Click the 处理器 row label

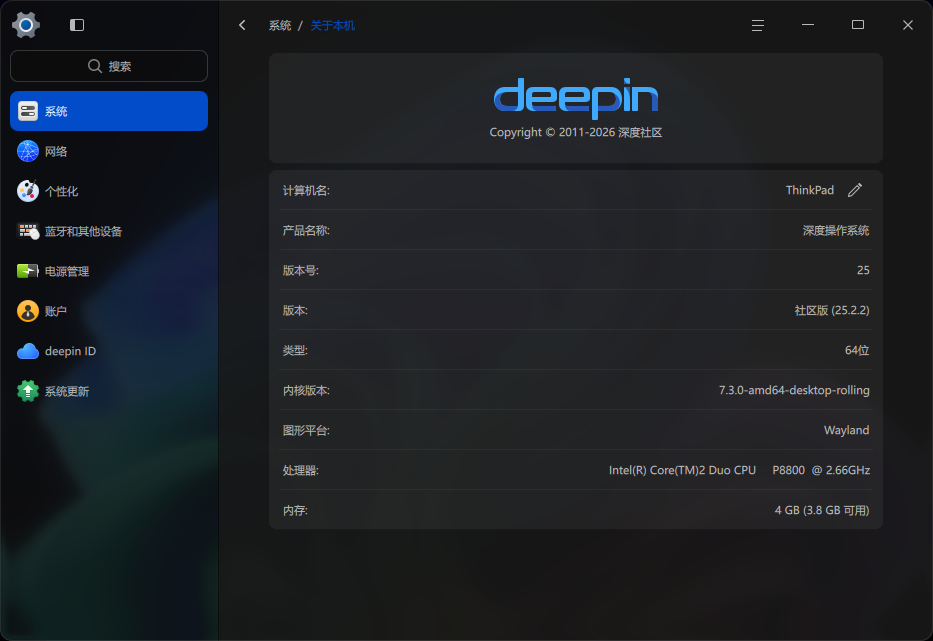(300, 470)
